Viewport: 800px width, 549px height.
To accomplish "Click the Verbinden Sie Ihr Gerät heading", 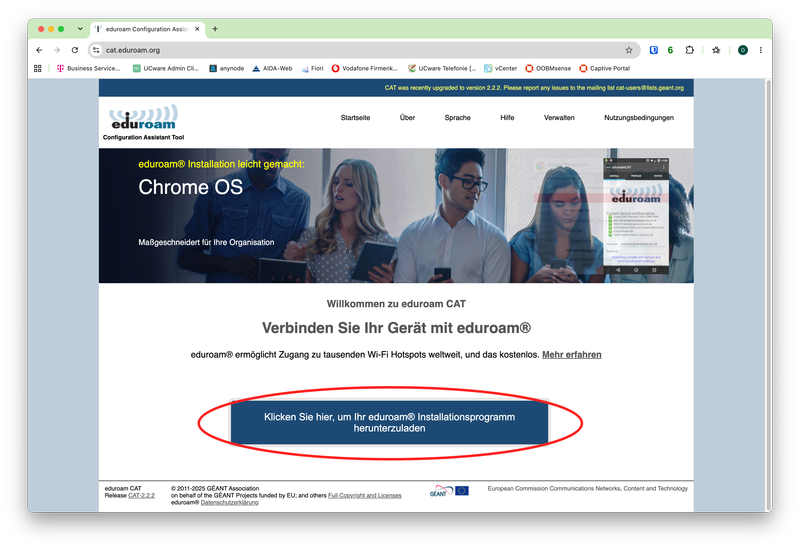I will pos(396,328).
